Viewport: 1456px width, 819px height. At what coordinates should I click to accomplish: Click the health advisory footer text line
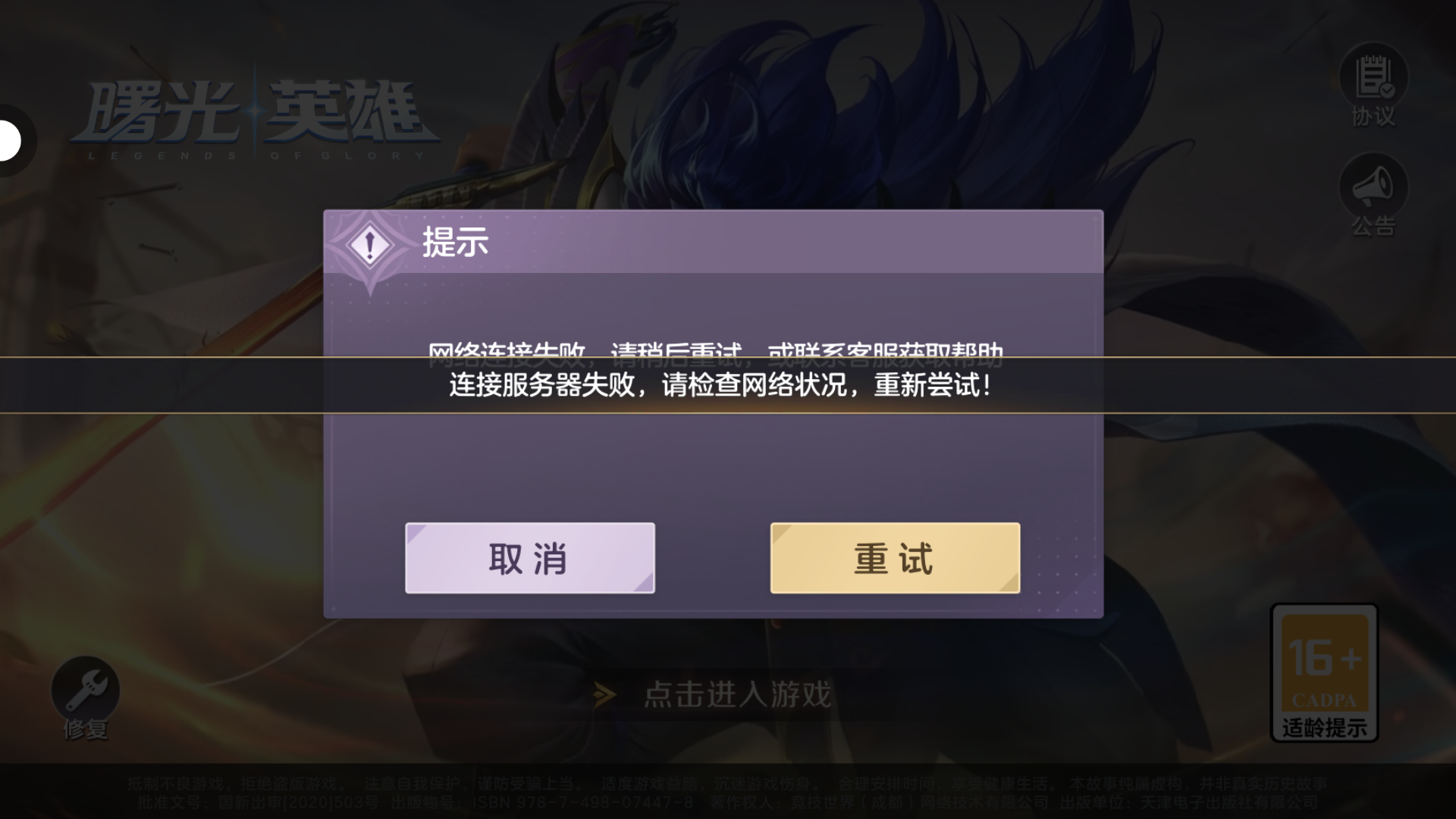tap(727, 783)
